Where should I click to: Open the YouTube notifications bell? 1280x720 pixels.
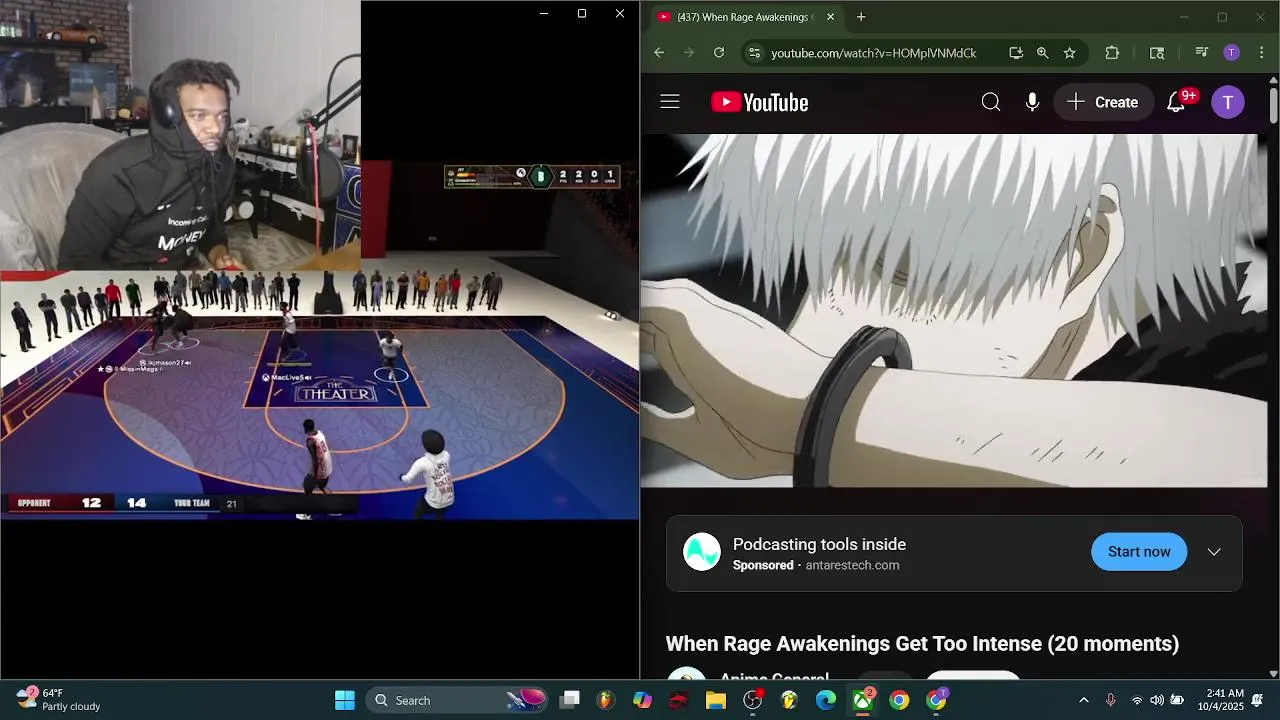[x=1176, y=102]
